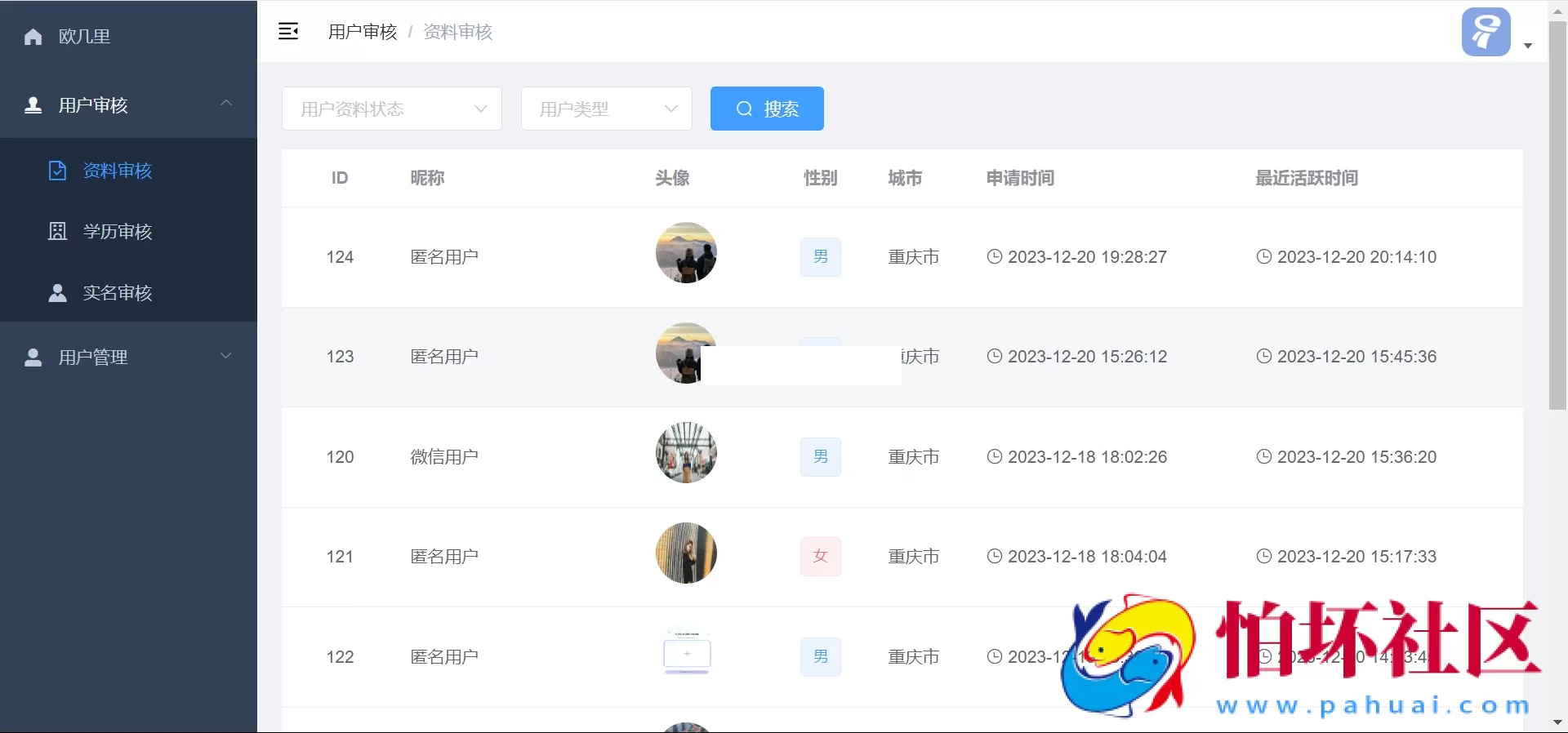
Task: Click the 最近活跃时间 column header
Action: [x=1307, y=178]
